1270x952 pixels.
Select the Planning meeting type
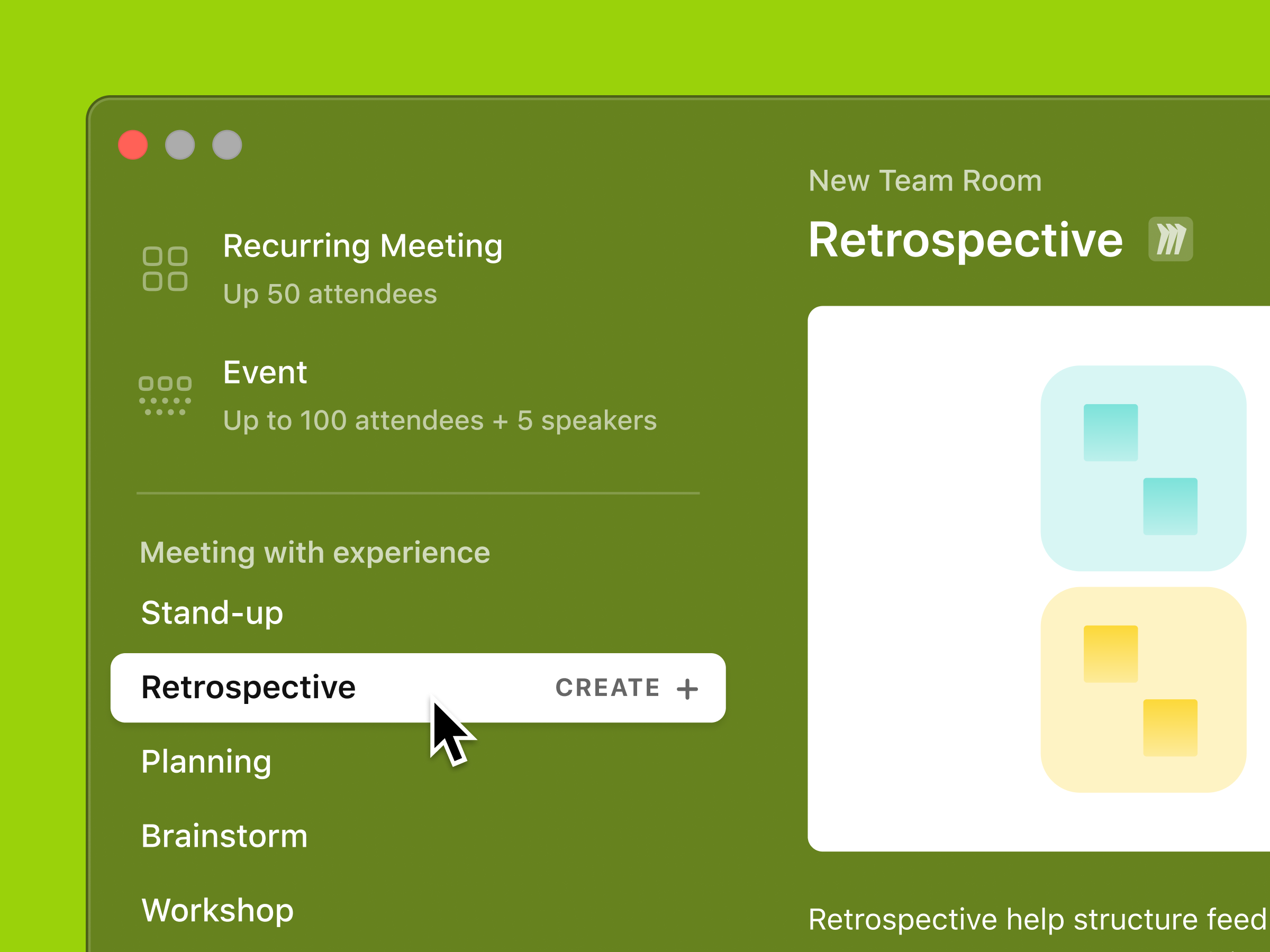(206, 763)
